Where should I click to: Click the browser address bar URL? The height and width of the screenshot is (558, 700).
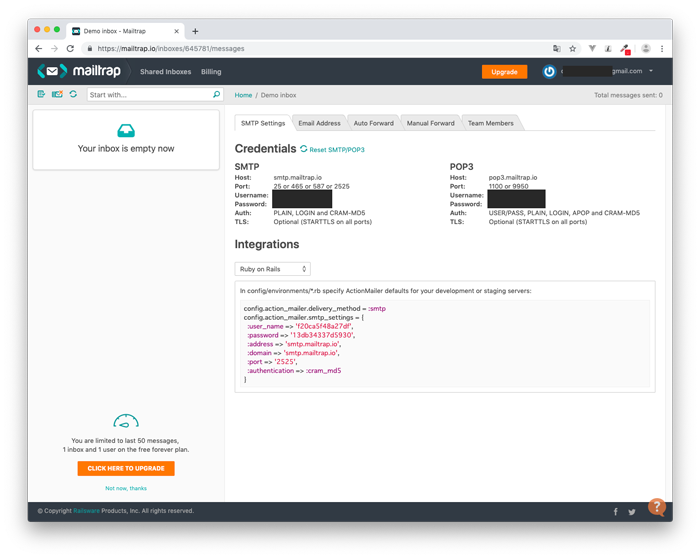[171, 49]
